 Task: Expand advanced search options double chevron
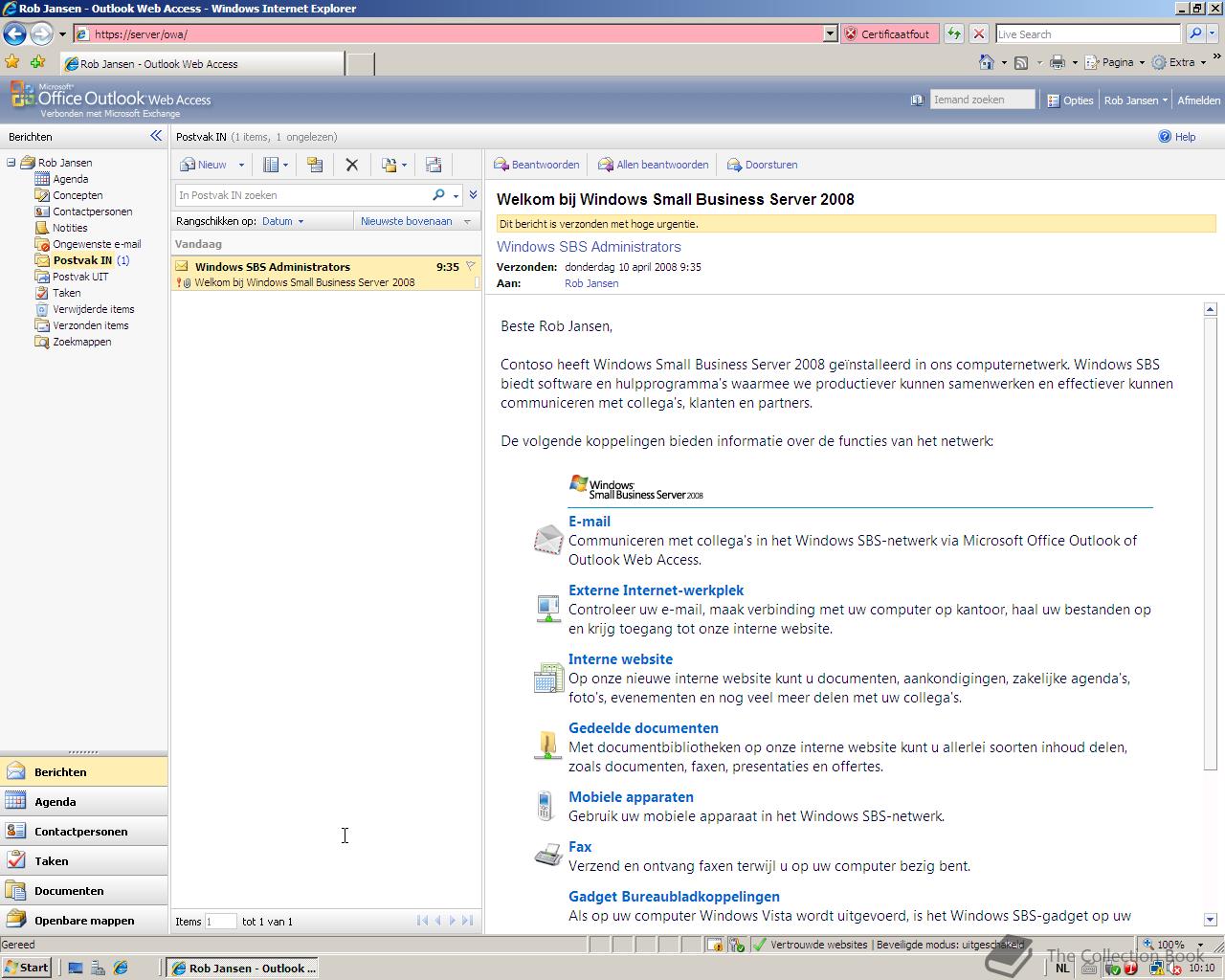(x=473, y=195)
